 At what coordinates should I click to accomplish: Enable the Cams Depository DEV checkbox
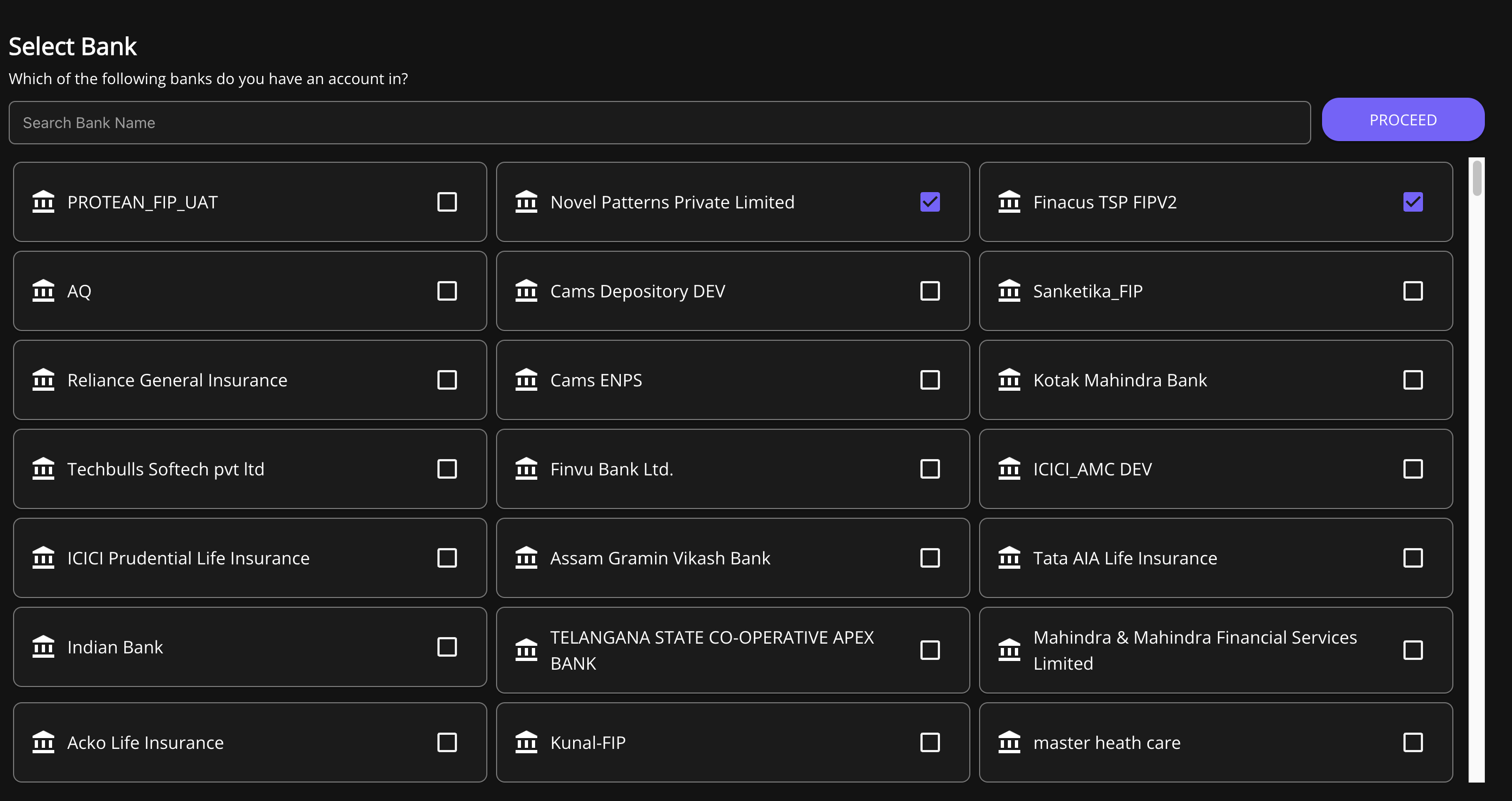click(x=930, y=291)
